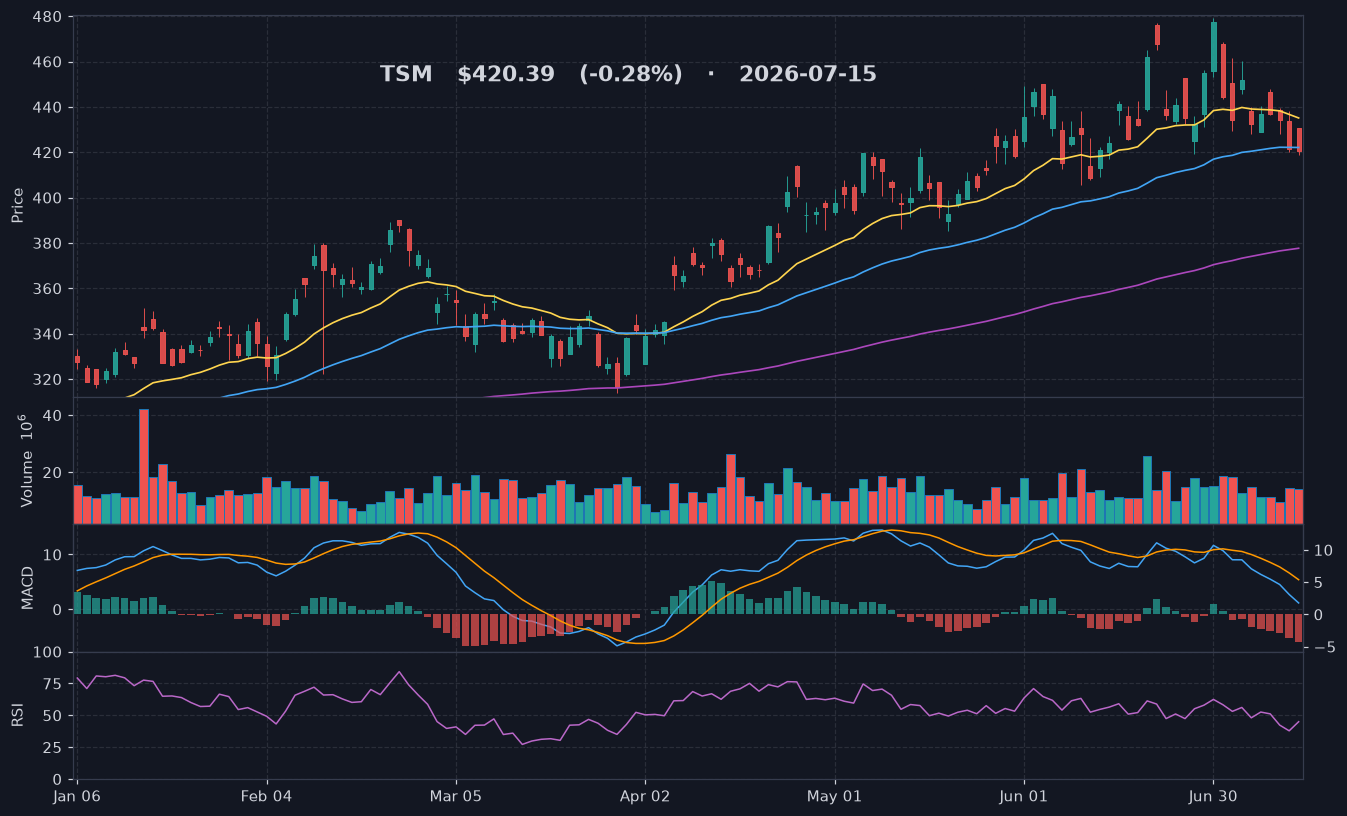Click the 420 price axis tick

[x=49, y=153]
